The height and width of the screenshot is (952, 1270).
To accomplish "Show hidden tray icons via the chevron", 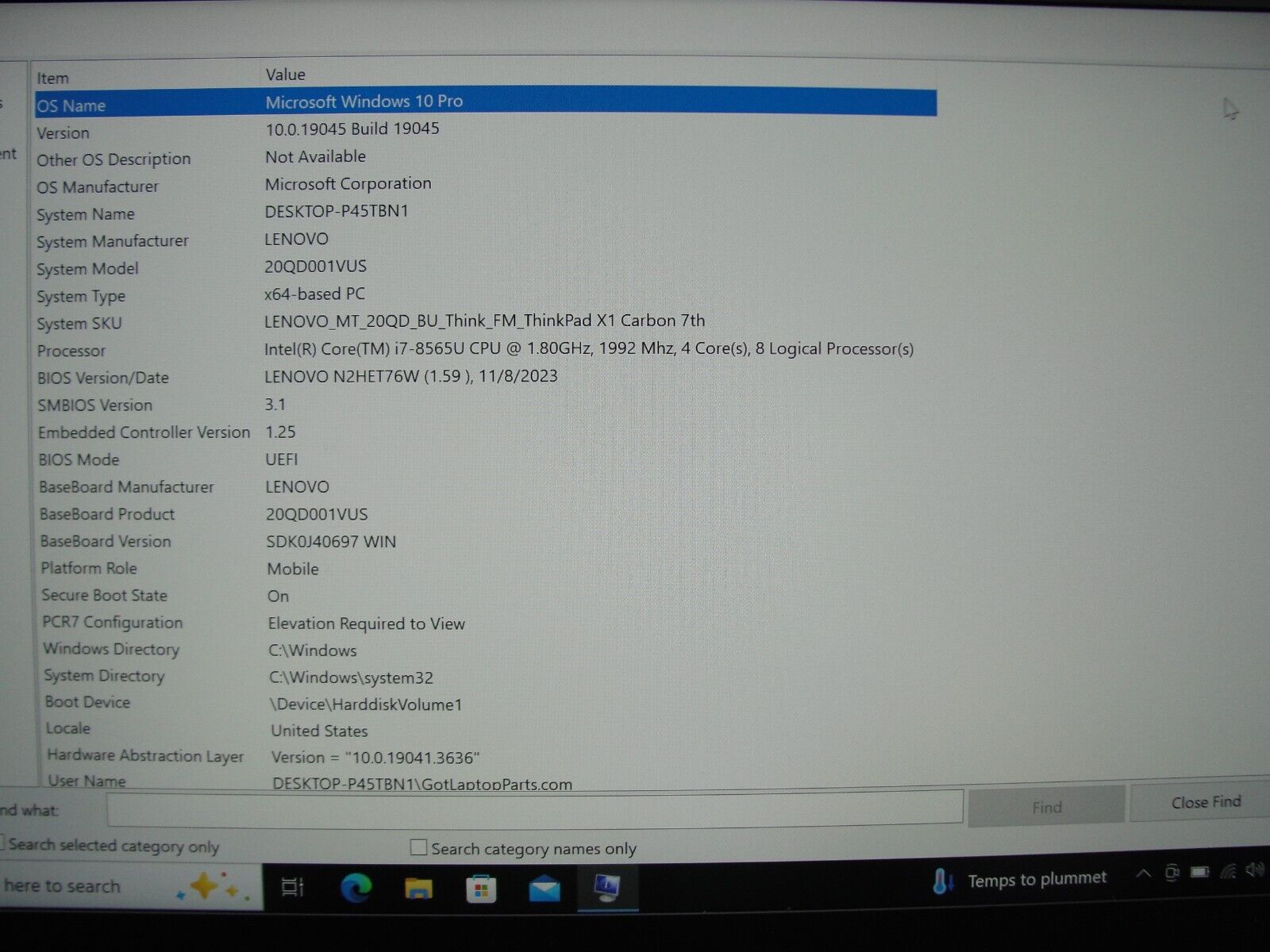I will point(1143,874).
